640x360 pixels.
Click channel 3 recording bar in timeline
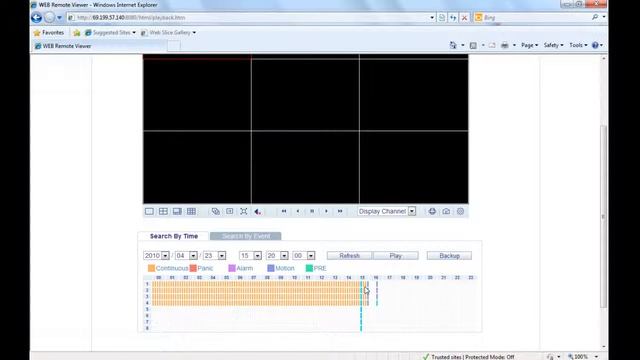coord(260,297)
